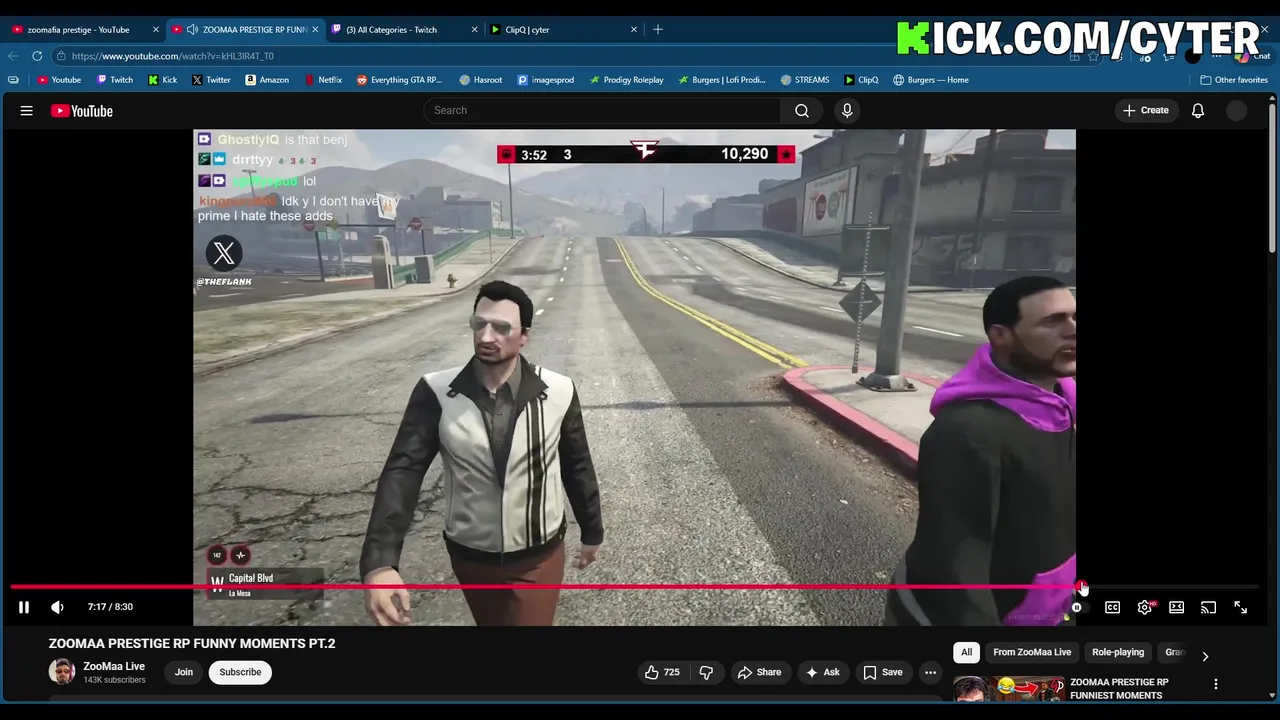This screenshot has width=1280, height=720.
Task: Click the 7:17 / 8:30 time display
Action: click(110, 607)
